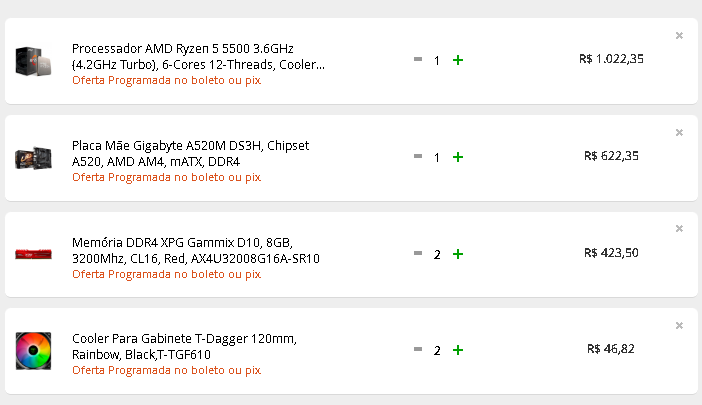
Task: Add another T-Dagger 120mm cabinet cooler
Action: click(x=458, y=350)
